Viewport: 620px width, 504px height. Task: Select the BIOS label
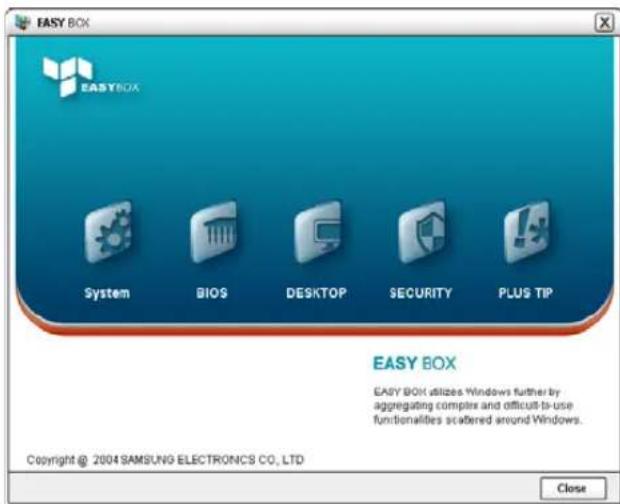tap(212, 293)
